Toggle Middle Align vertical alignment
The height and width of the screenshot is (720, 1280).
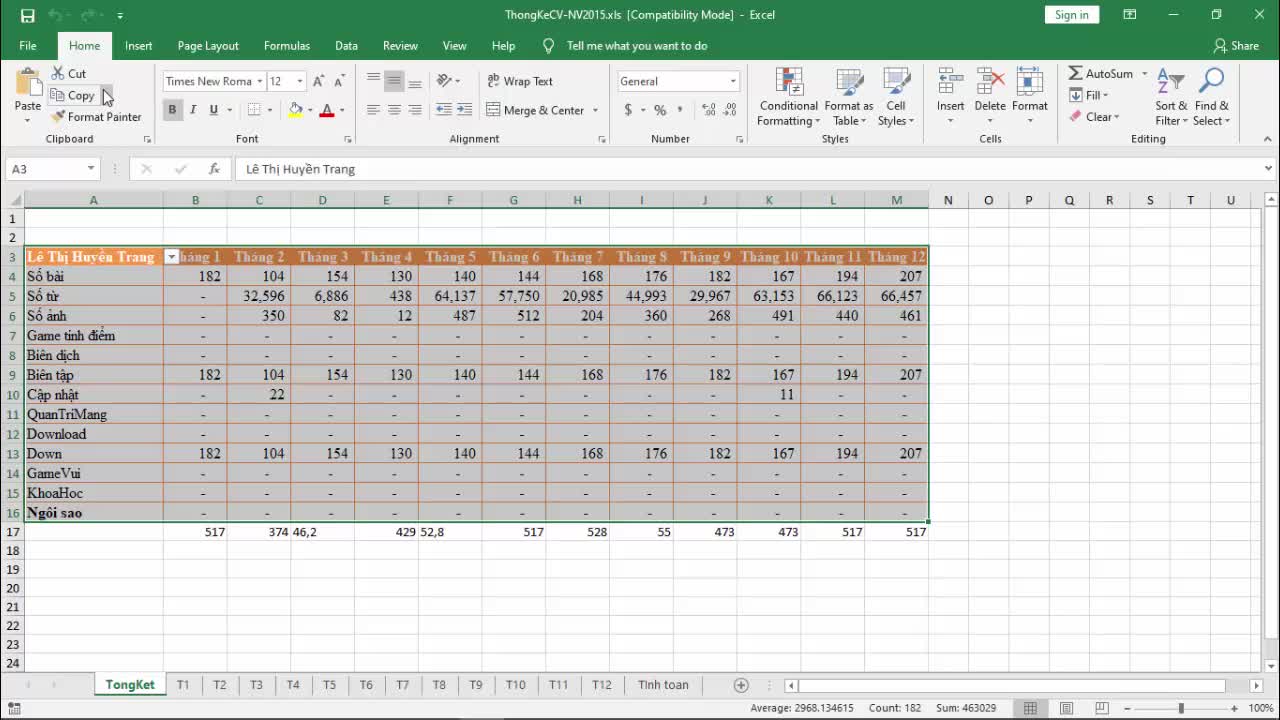394,81
